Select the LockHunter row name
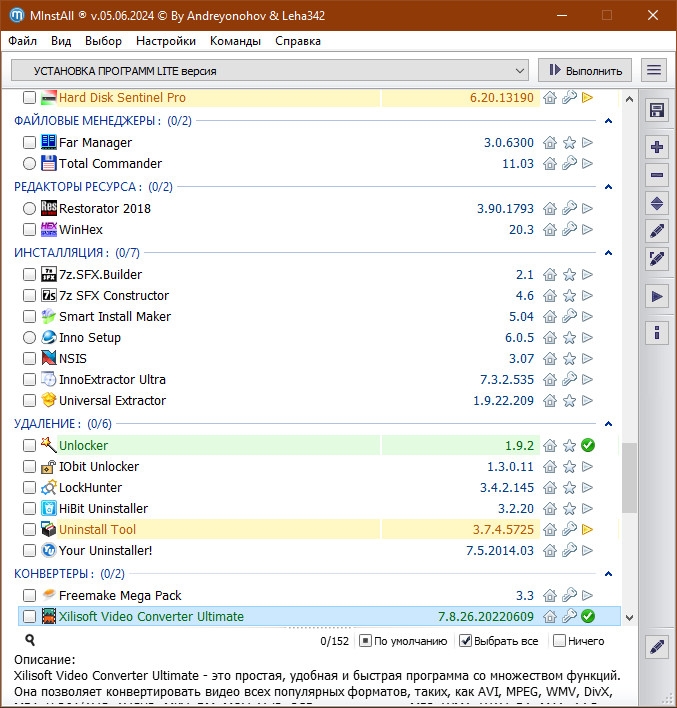The width and height of the screenshot is (677, 708). pos(90,488)
